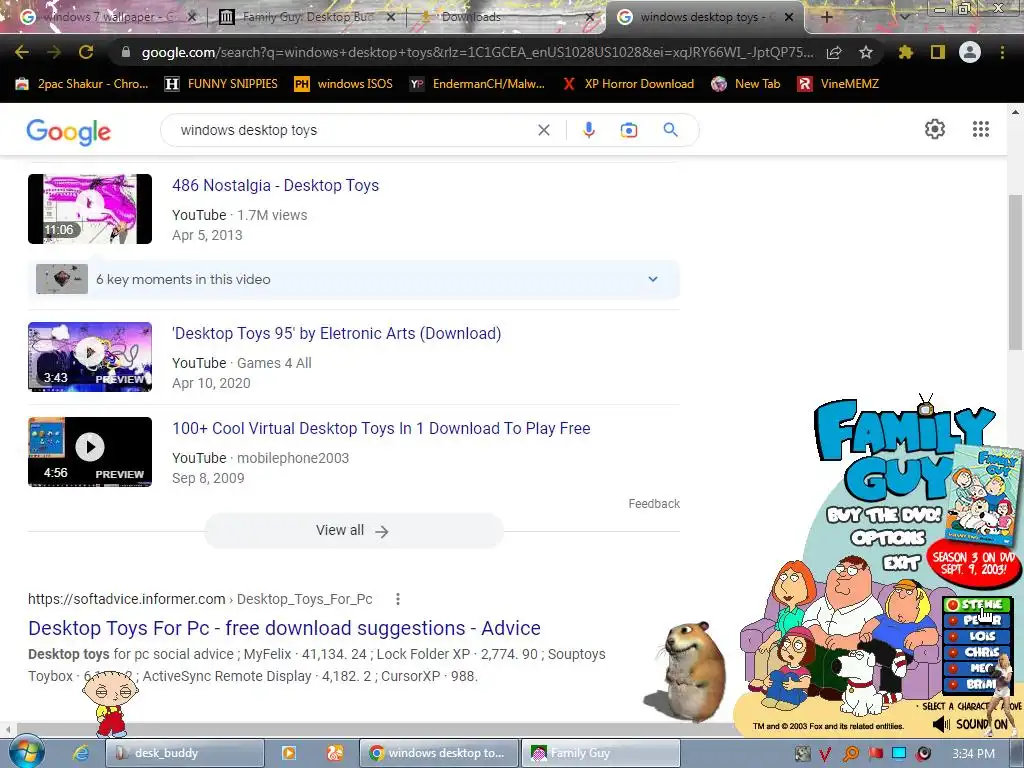Expand 6 key moments in this video
The width and height of the screenshot is (1024, 768).
(353, 280)
